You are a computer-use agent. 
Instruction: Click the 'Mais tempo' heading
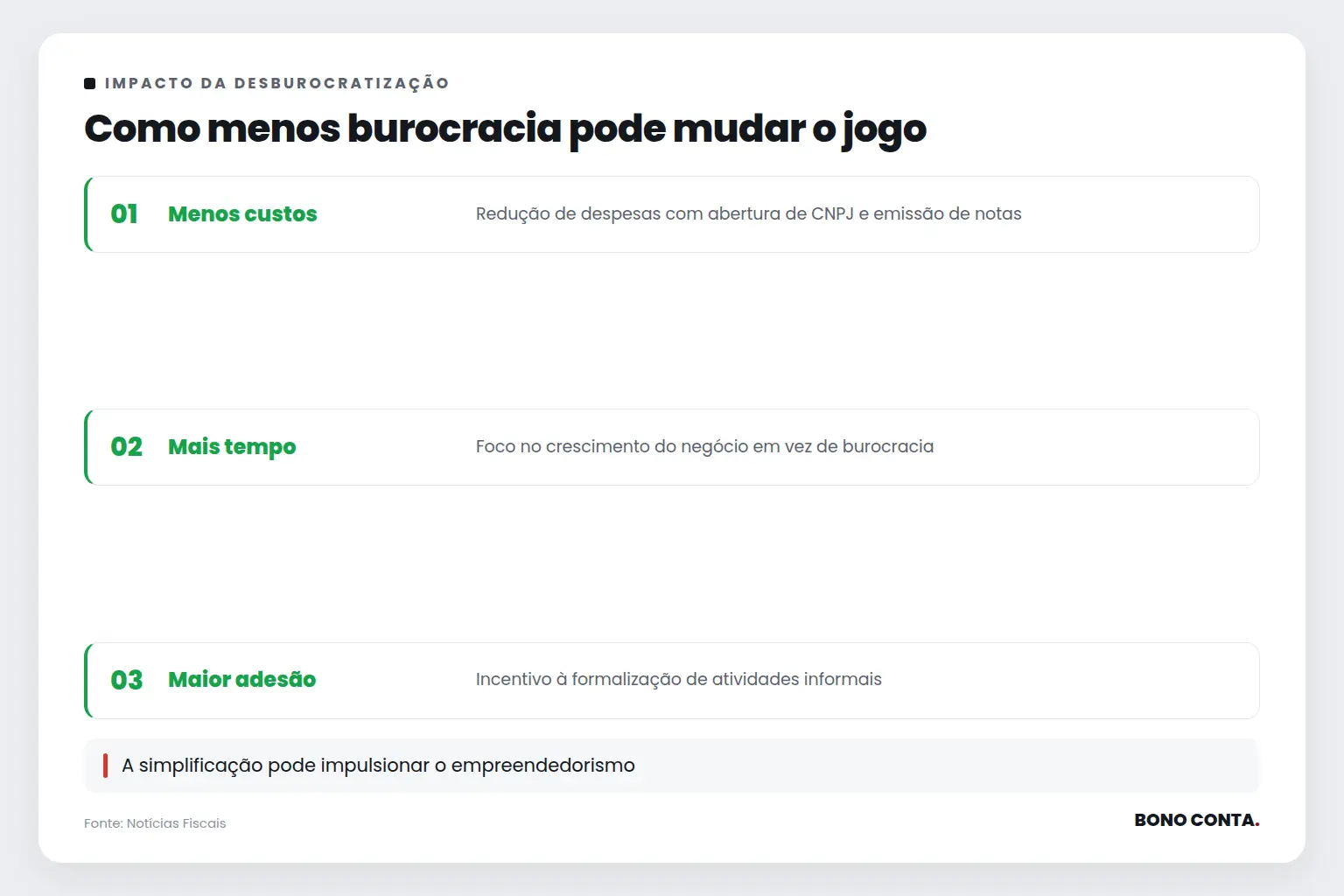click(x=232, y=447)
